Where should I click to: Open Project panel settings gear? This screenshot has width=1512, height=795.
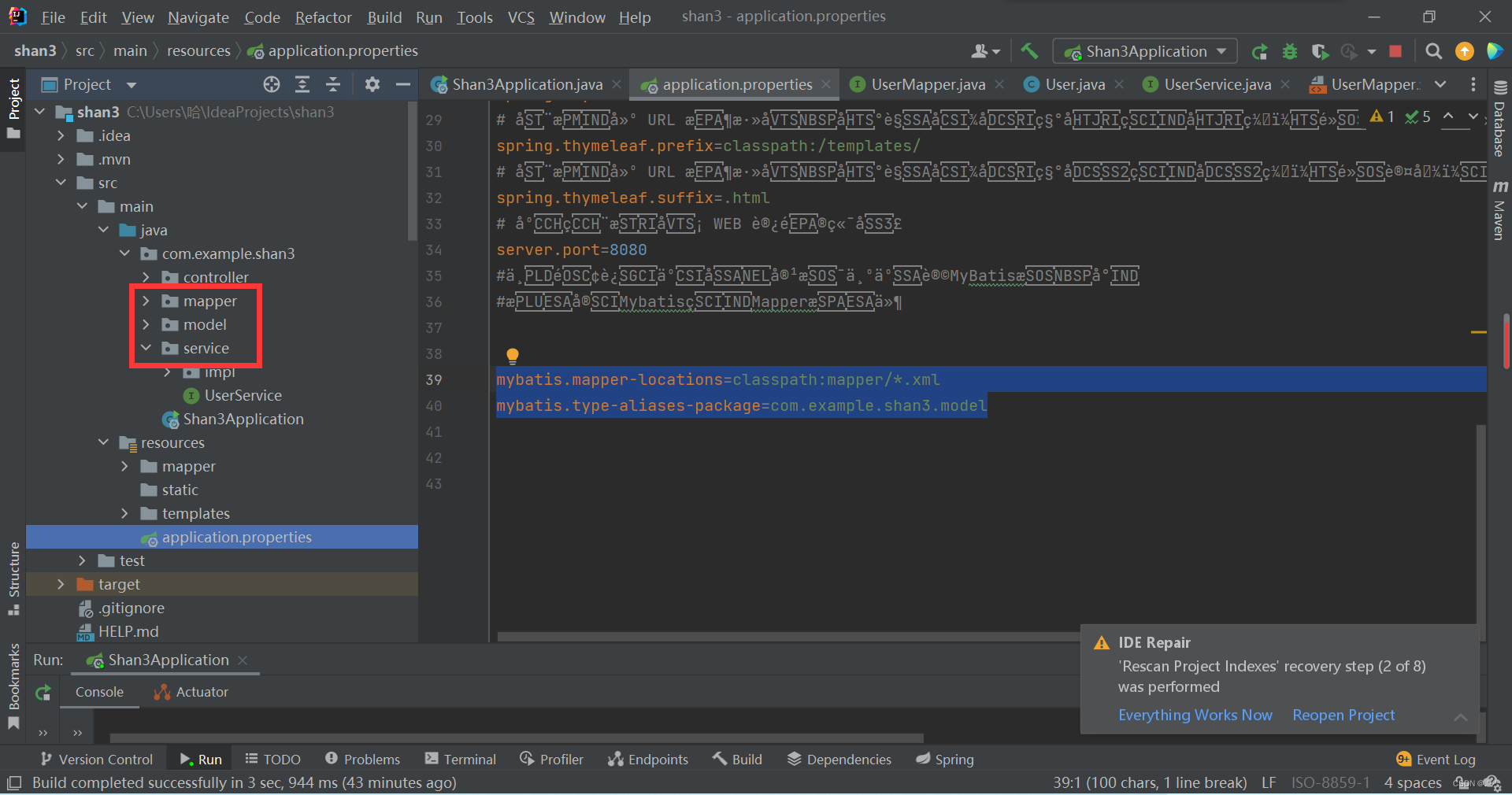(x=372, y=84)
